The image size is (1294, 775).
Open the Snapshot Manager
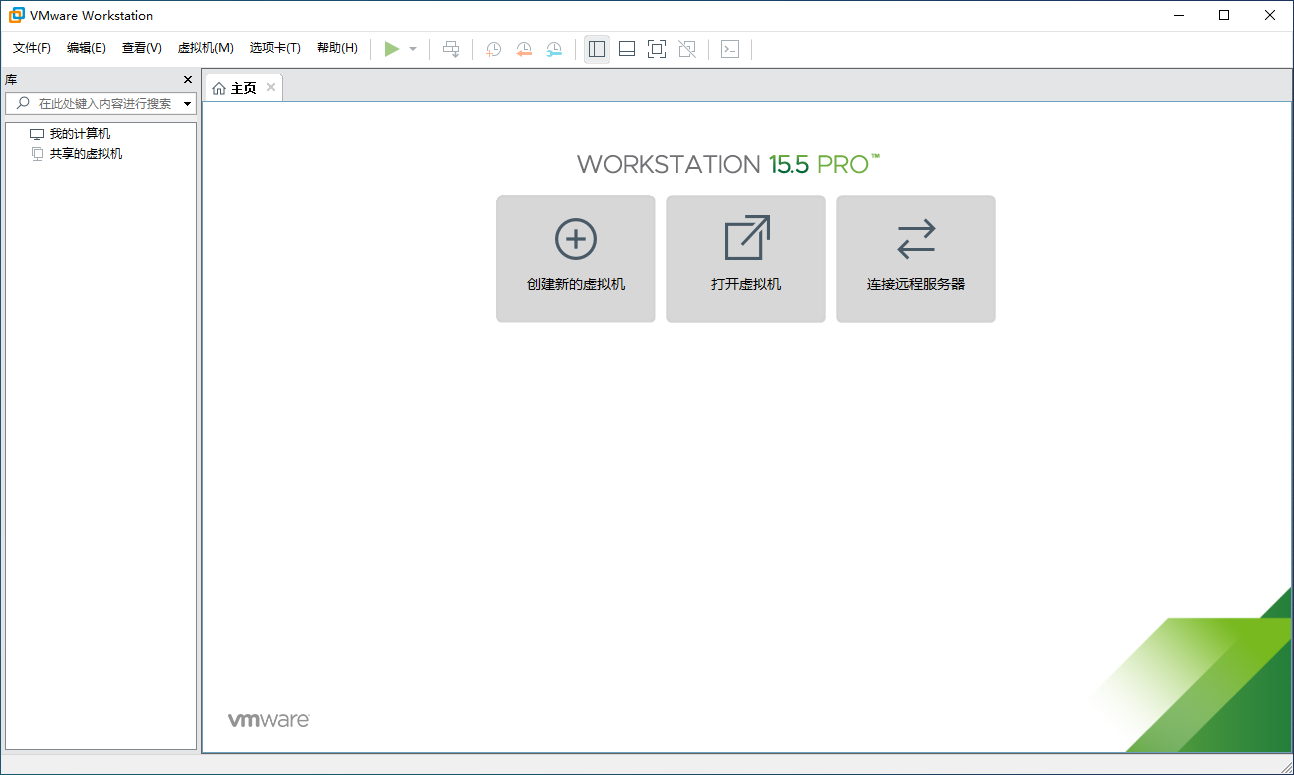click(554, 48)
